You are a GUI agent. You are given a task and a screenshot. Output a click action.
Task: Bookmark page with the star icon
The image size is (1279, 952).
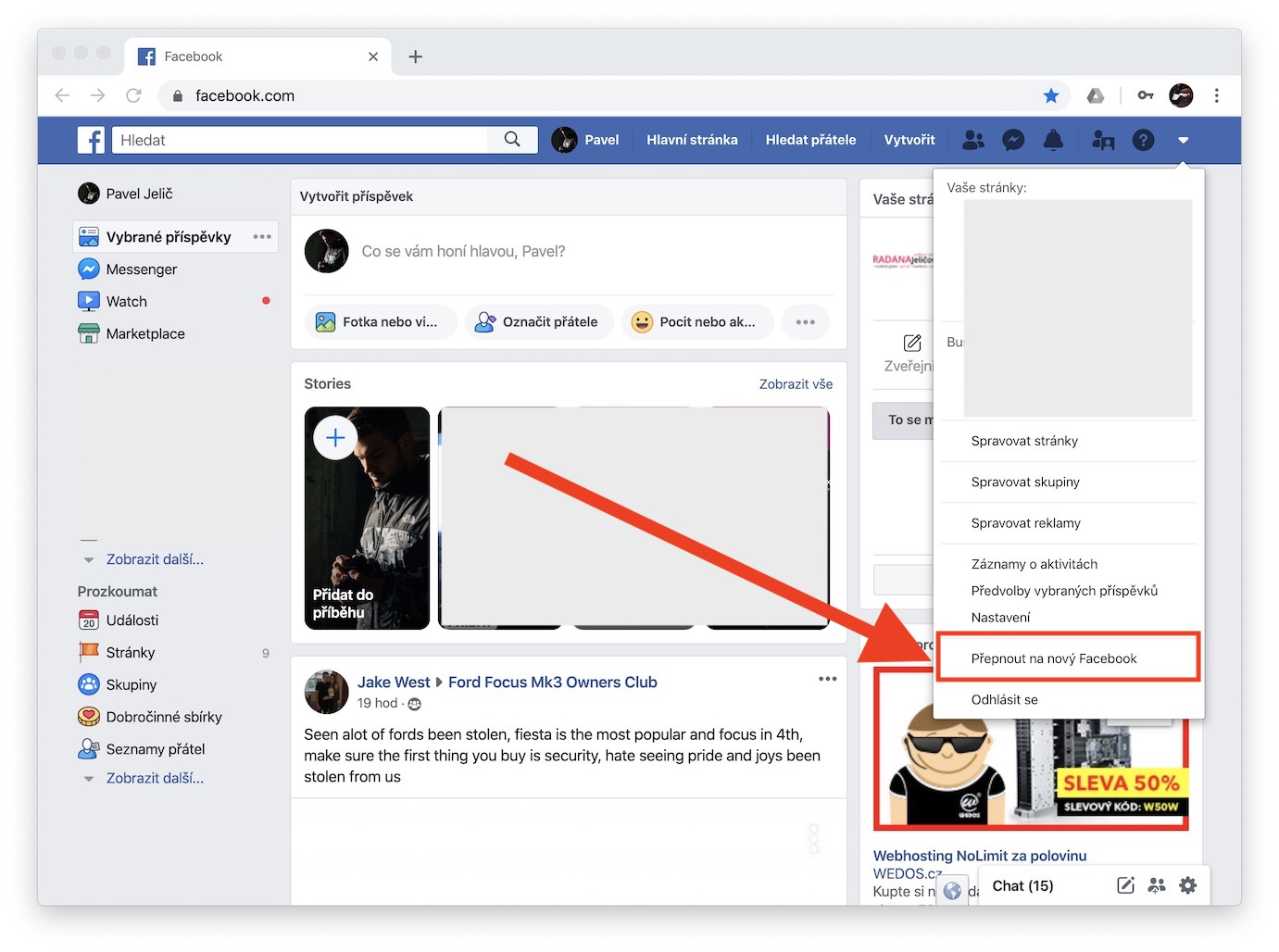point(1050,95)
